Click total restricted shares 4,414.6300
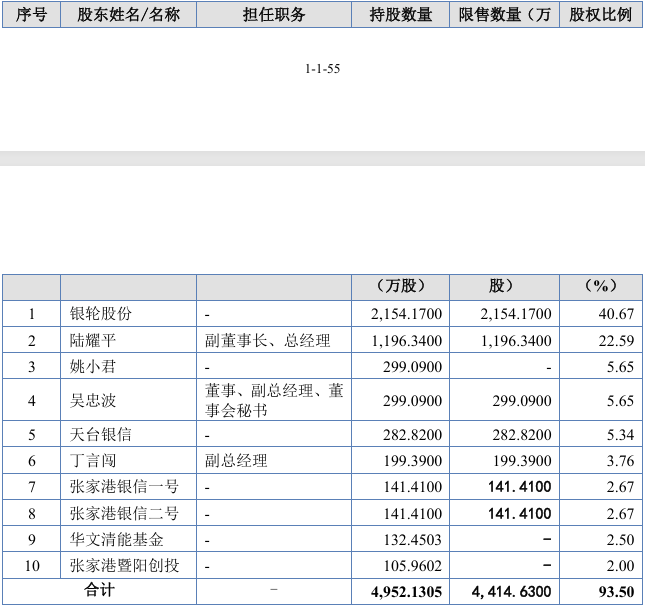Viewport: 645px width, 608px height. click(511, 592)
